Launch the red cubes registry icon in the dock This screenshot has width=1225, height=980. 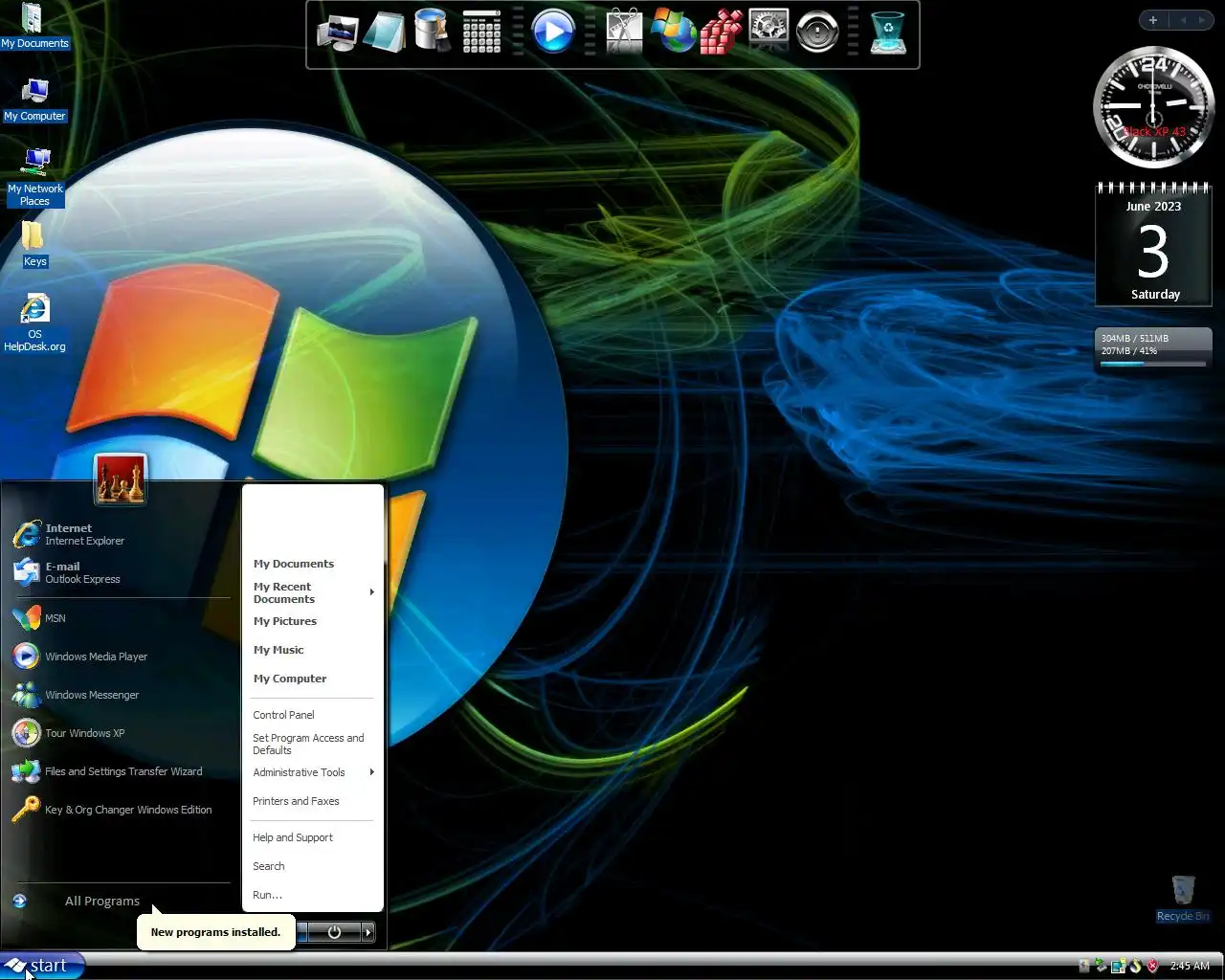tap(721, 32)
